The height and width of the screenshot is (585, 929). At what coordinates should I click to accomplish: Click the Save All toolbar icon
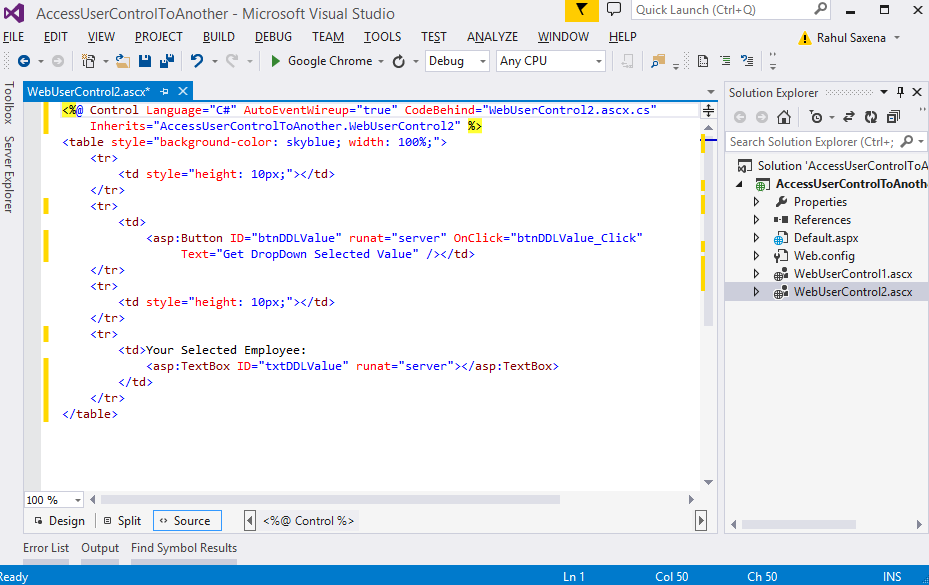point(166,61)
